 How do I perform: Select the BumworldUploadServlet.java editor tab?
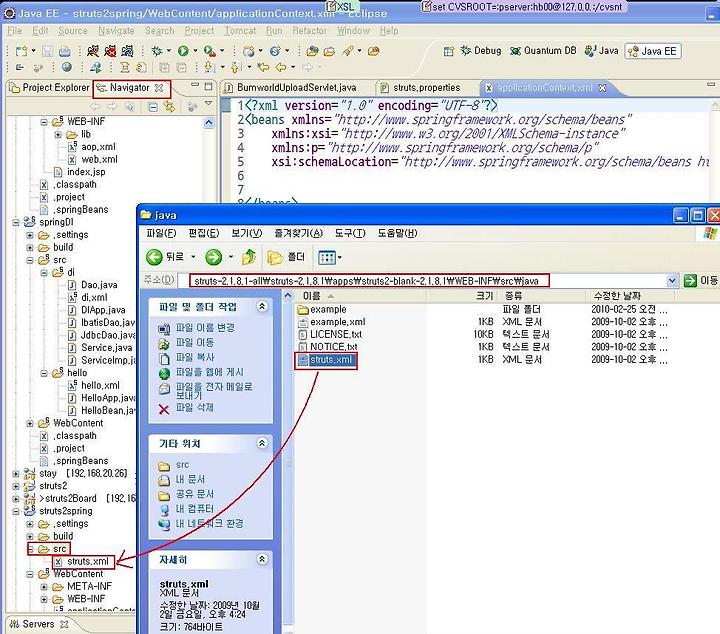pos(290,88)
